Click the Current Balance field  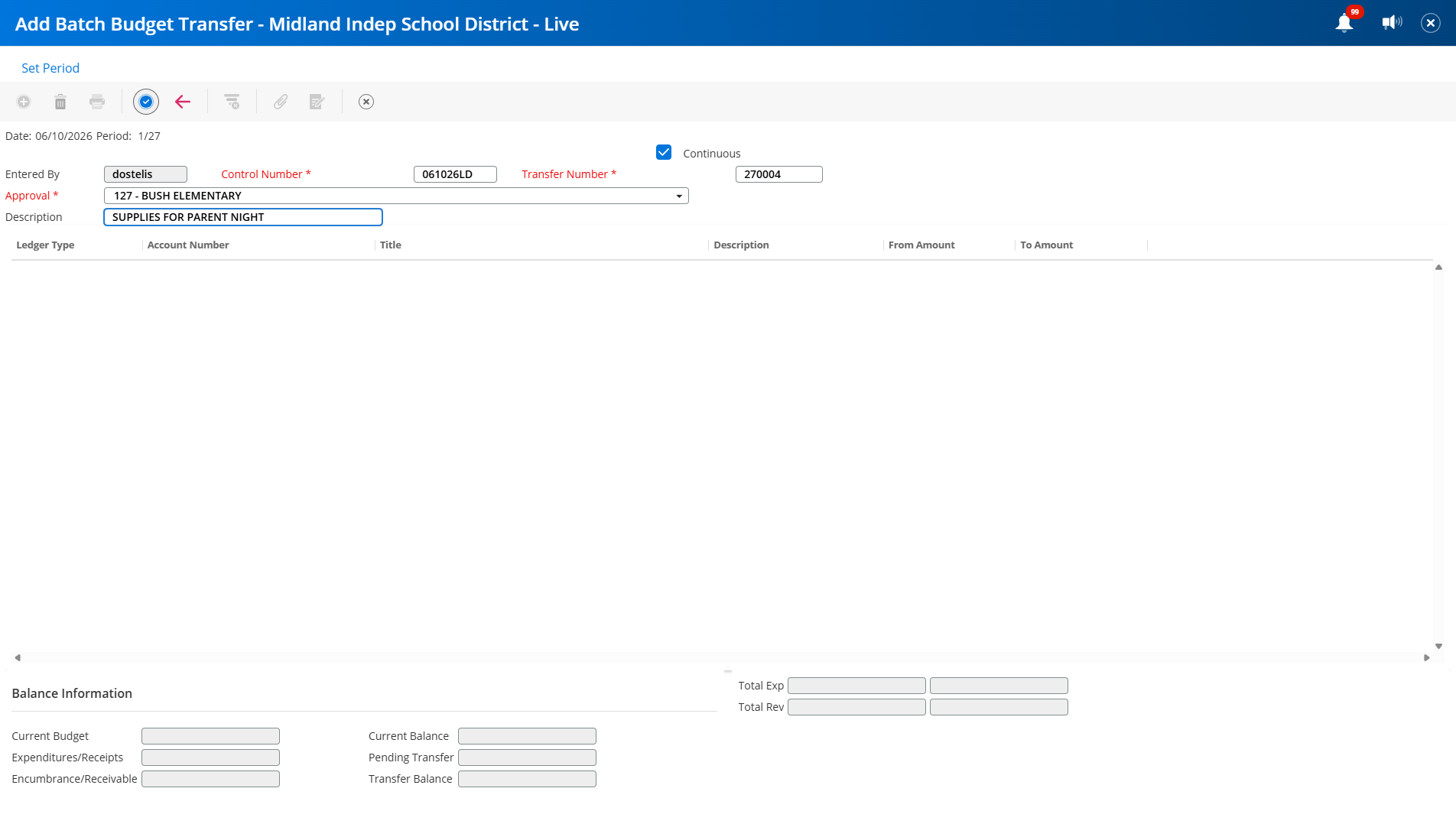527,736
